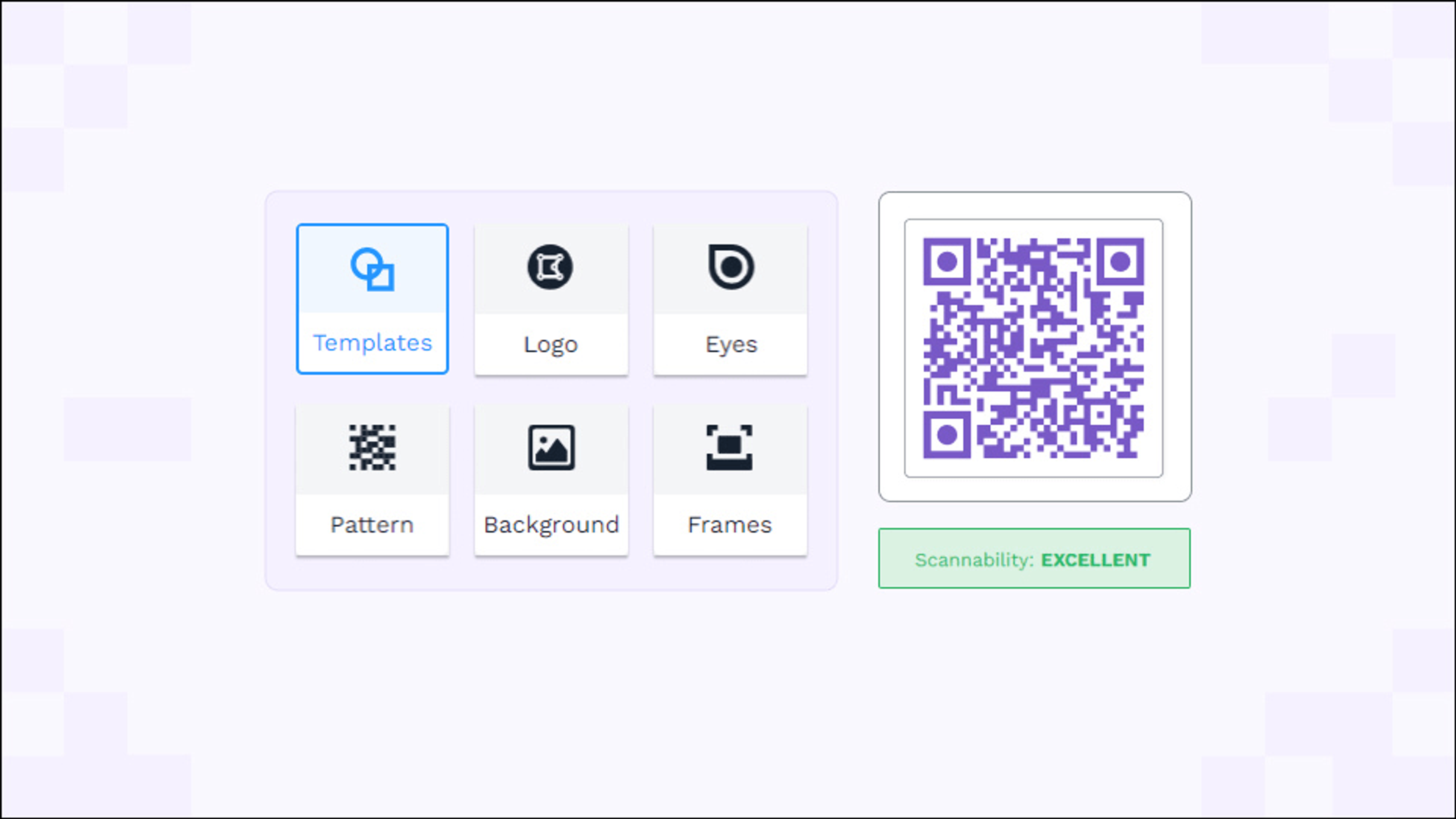Viewport: 1456px width, 819px height.
Task: Open the Logo customization label
Action: click(551, 345)
